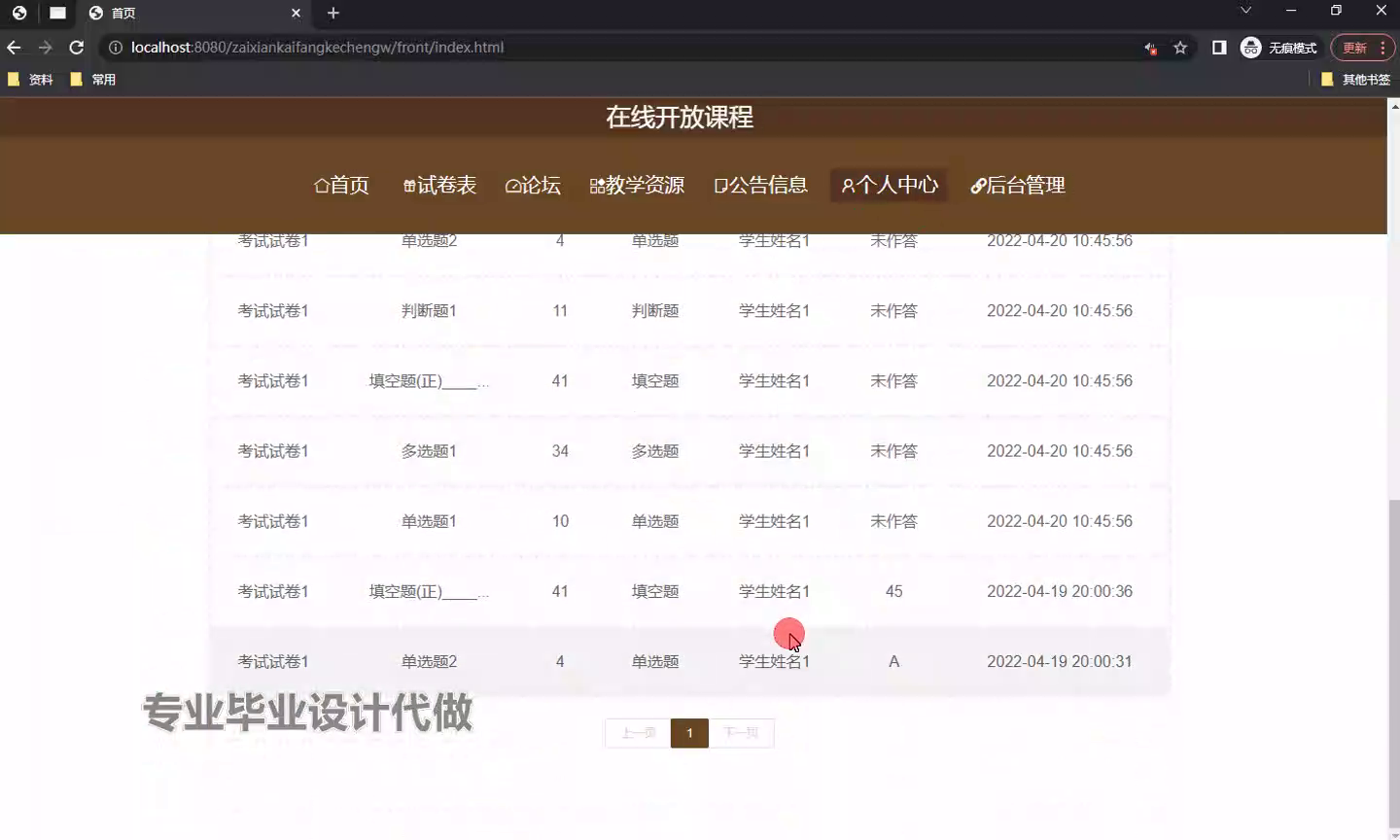Bookmark this page with the star
The height and width of the screenshot is (840, 1400).
1180,48
